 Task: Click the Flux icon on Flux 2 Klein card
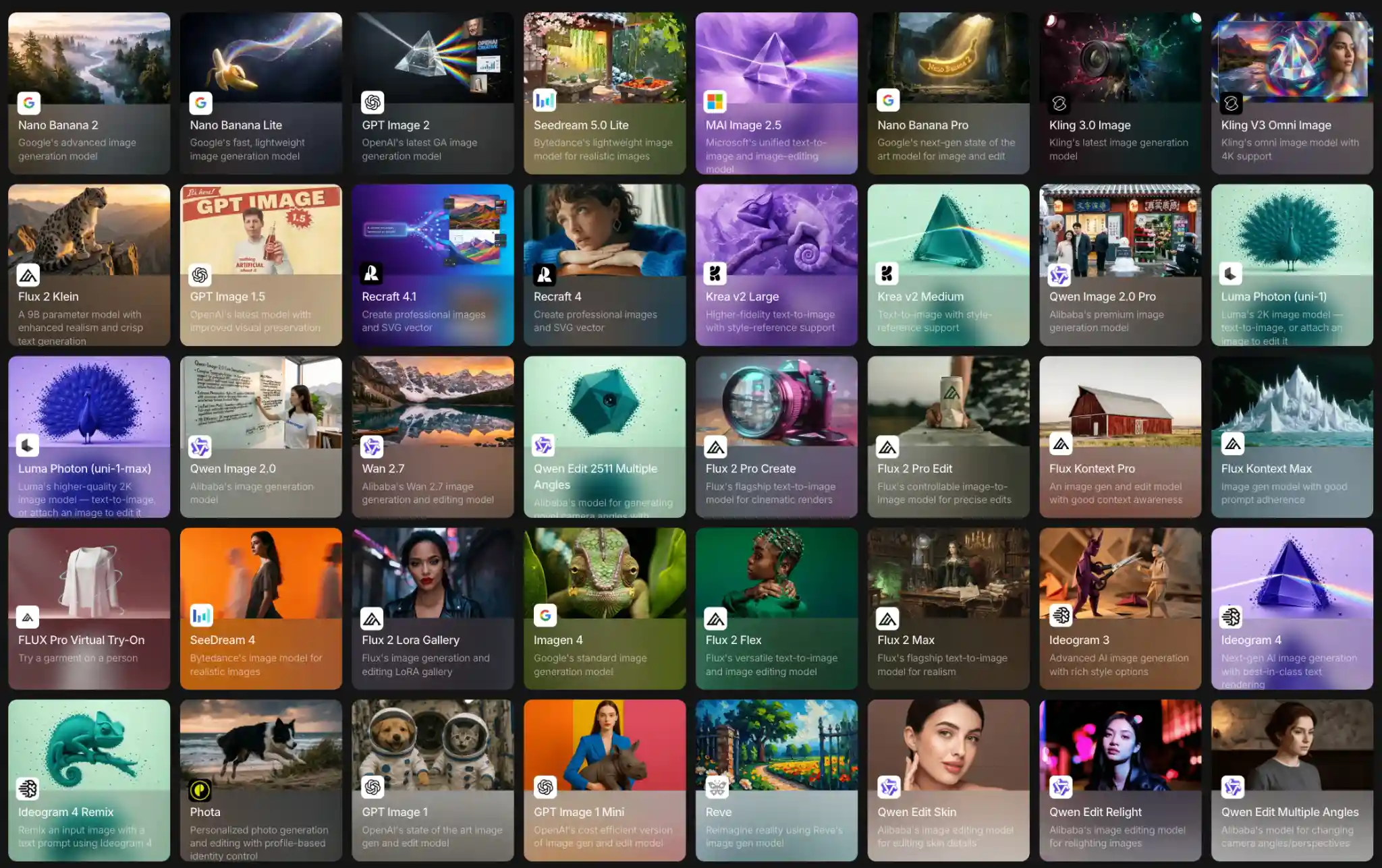28,275
